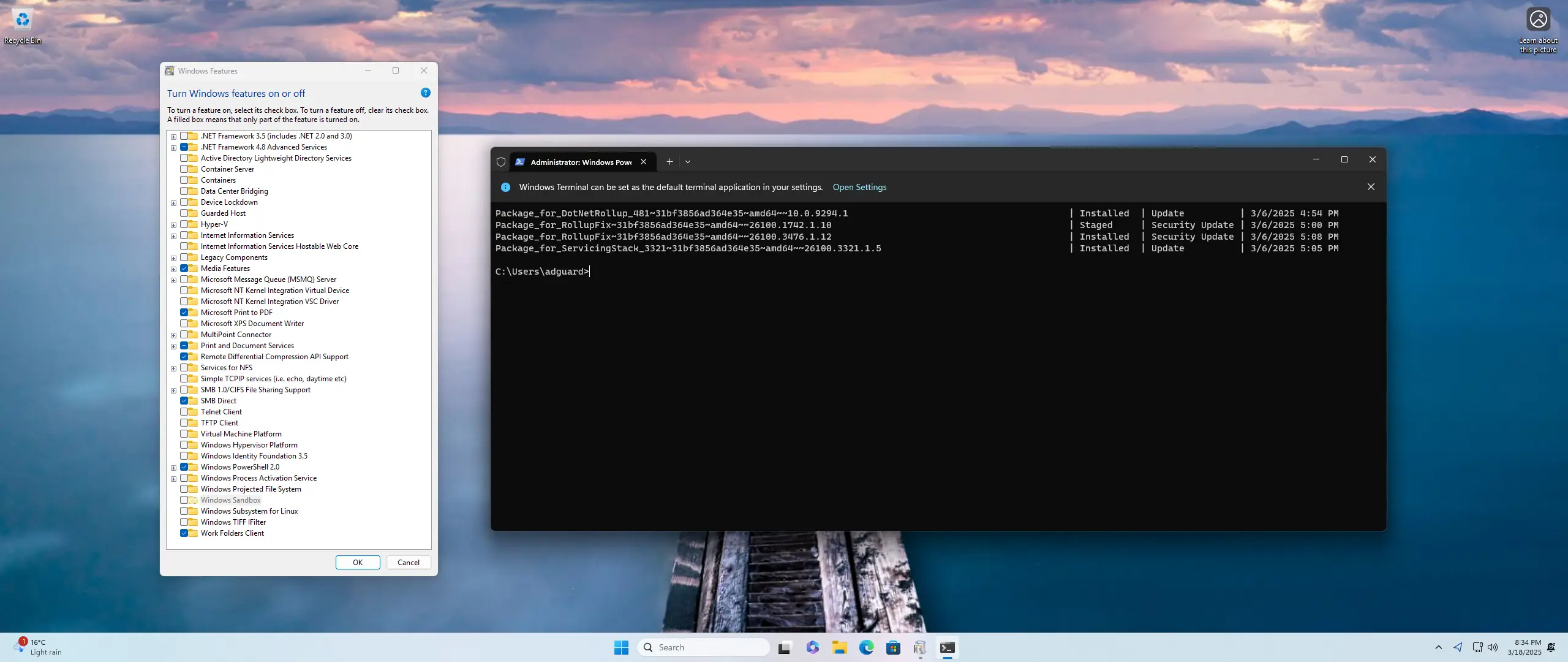Open Microsoft Edge from the taskbar
This screenshot has width=1568, height=662.
[866, 647]
